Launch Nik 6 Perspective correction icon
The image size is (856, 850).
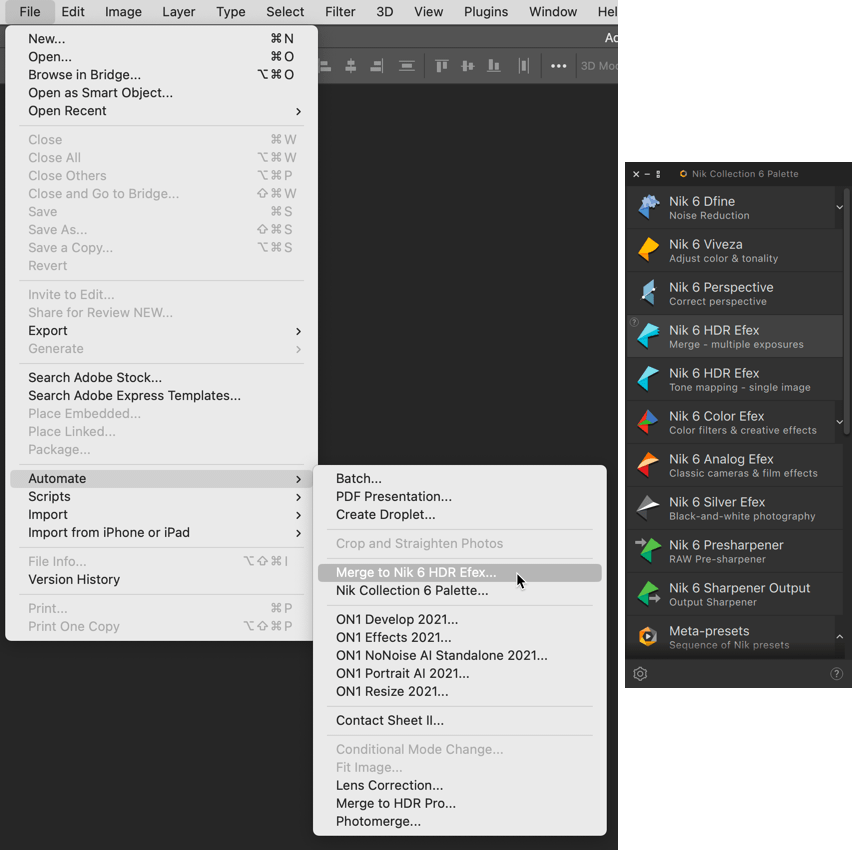649,293
